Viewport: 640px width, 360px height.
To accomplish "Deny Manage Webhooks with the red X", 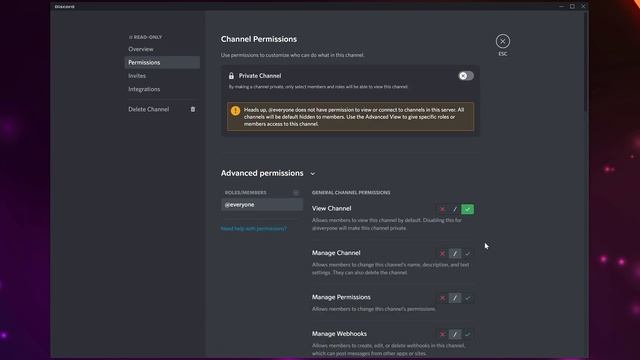I will click(442, 334).
